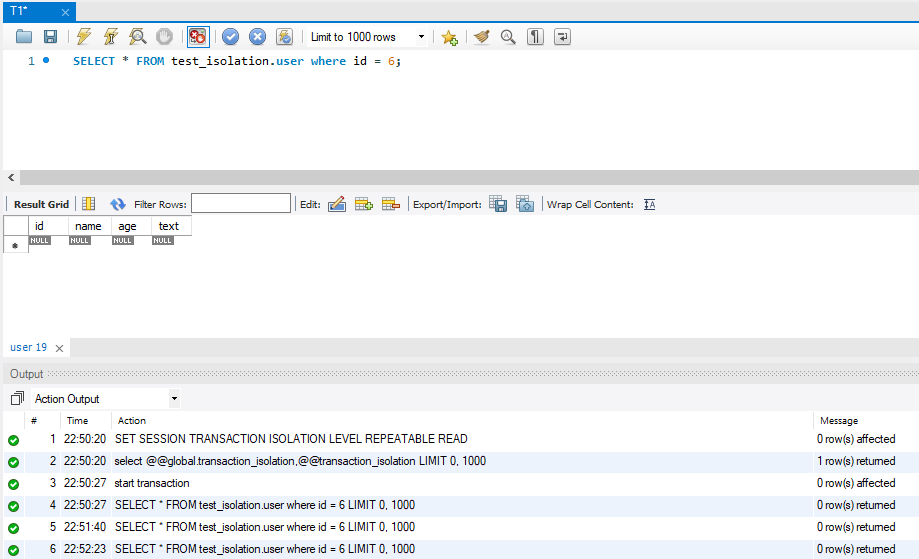The height and width of the screenshot is (559, 919).
Task: Delete selected rows icon in Edit group
Action: (391, 204)
